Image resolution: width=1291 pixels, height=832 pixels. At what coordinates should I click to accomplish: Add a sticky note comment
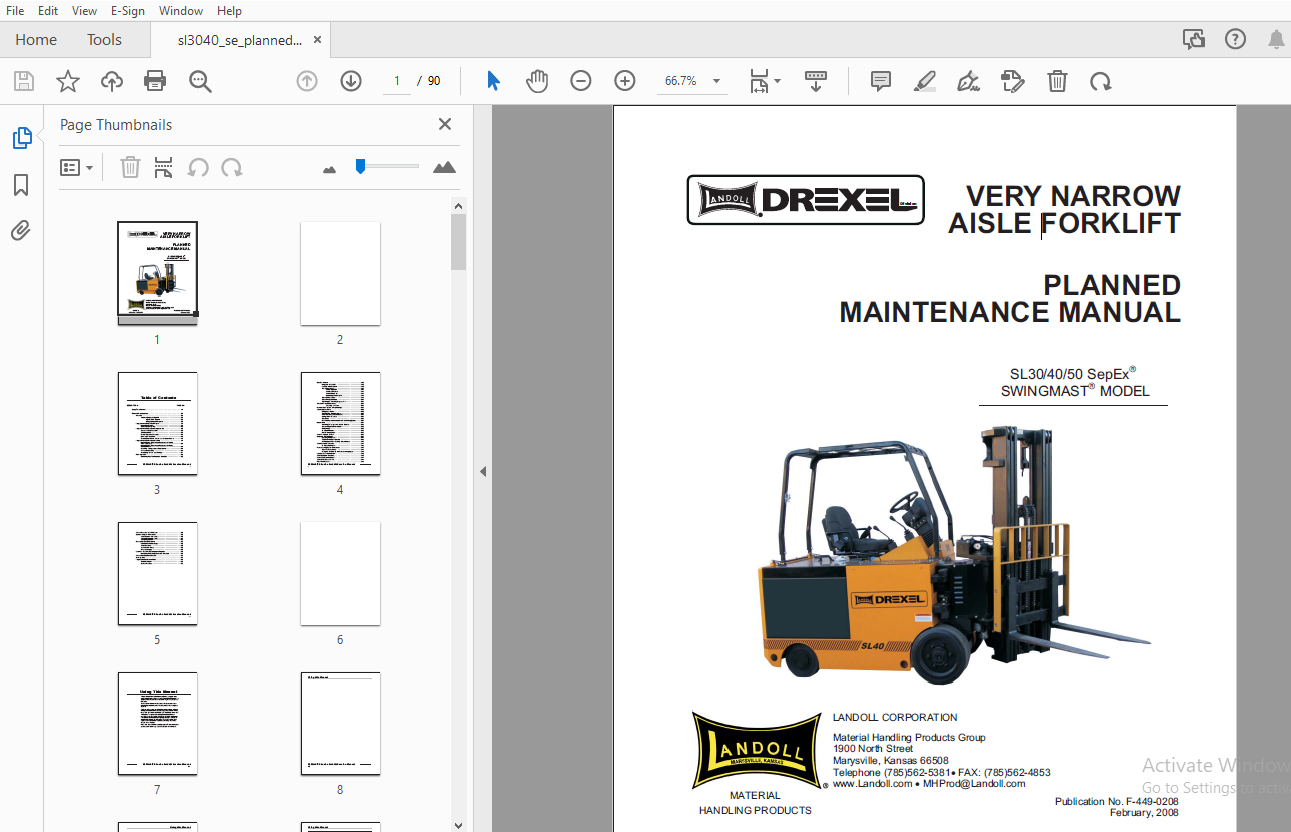click(x=881, y=81)
